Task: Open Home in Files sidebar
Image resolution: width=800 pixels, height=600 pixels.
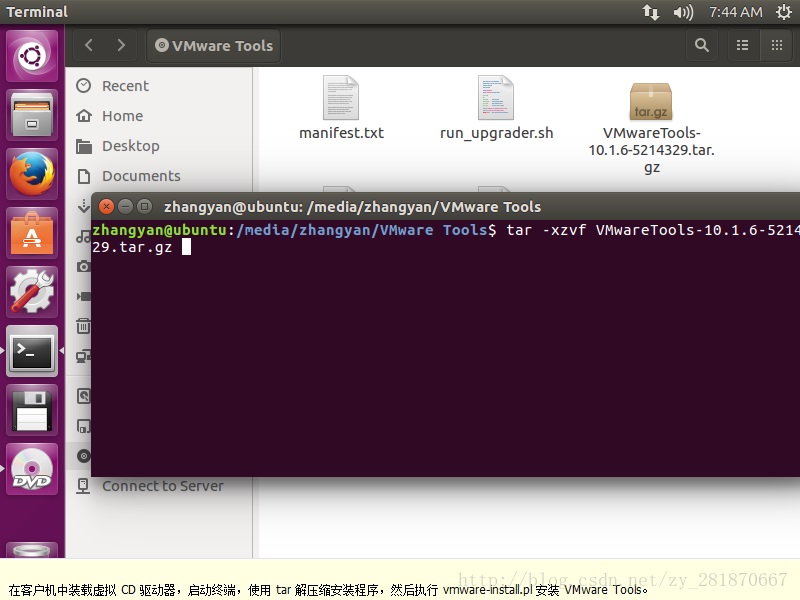Action: pyautogui.click(x=159, y=116)
